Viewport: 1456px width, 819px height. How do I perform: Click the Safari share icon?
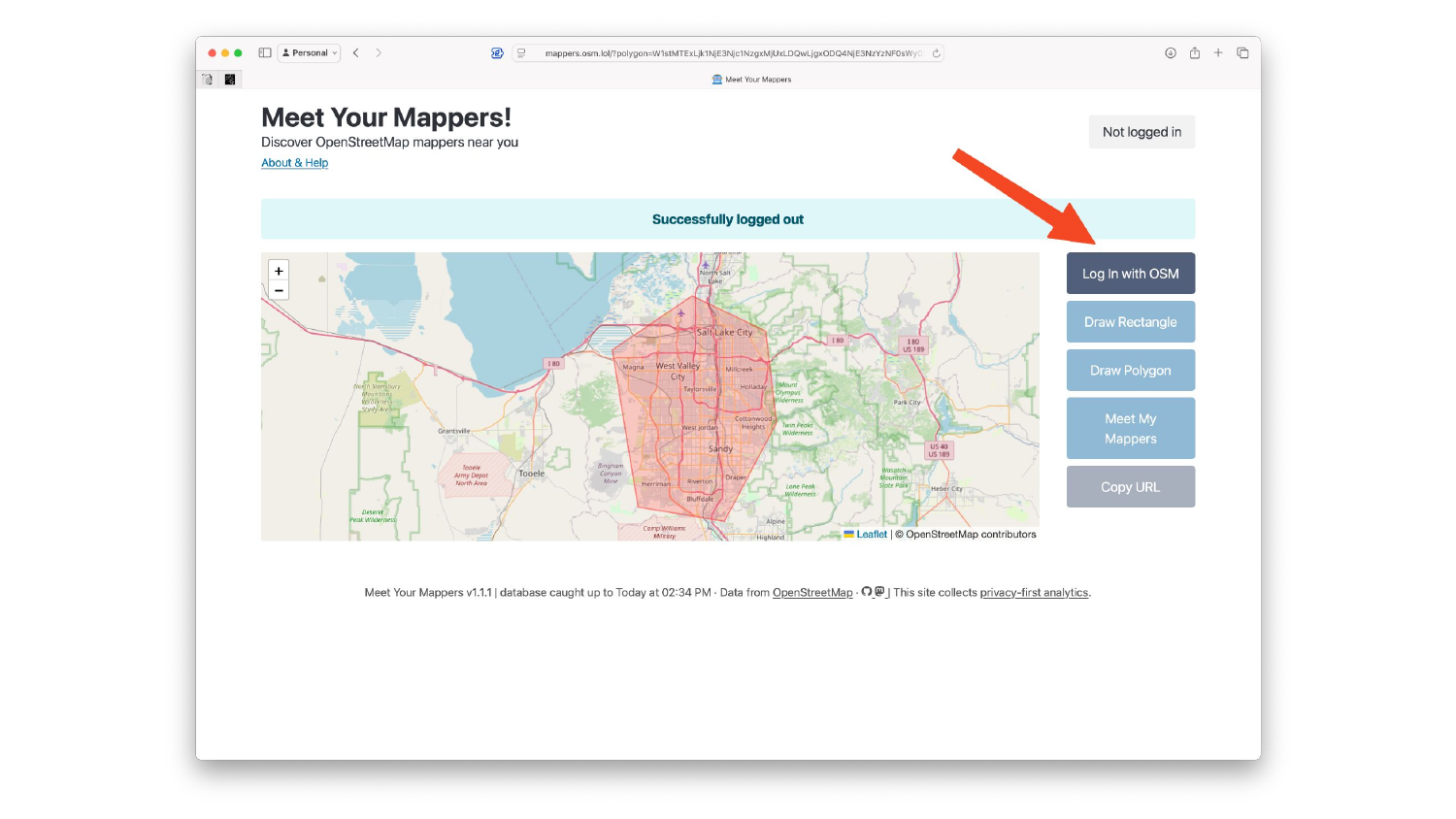point(1195,52)
